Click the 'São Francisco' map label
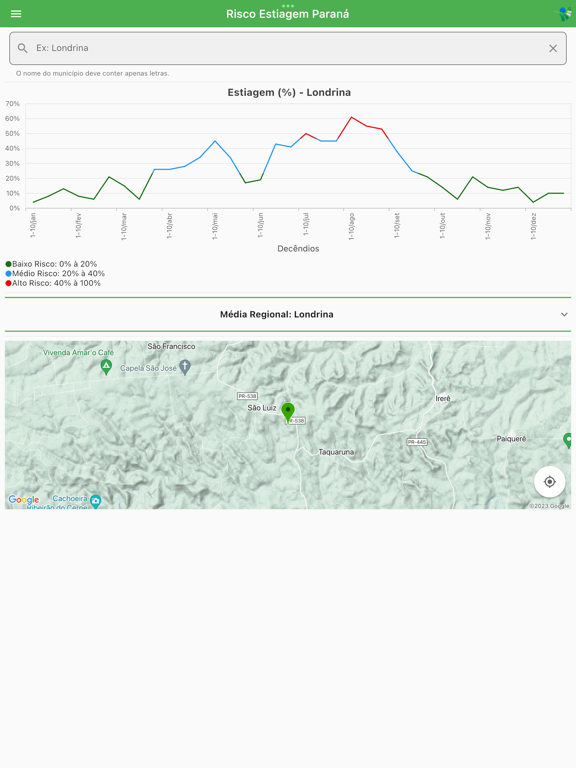 coord(171,346)
